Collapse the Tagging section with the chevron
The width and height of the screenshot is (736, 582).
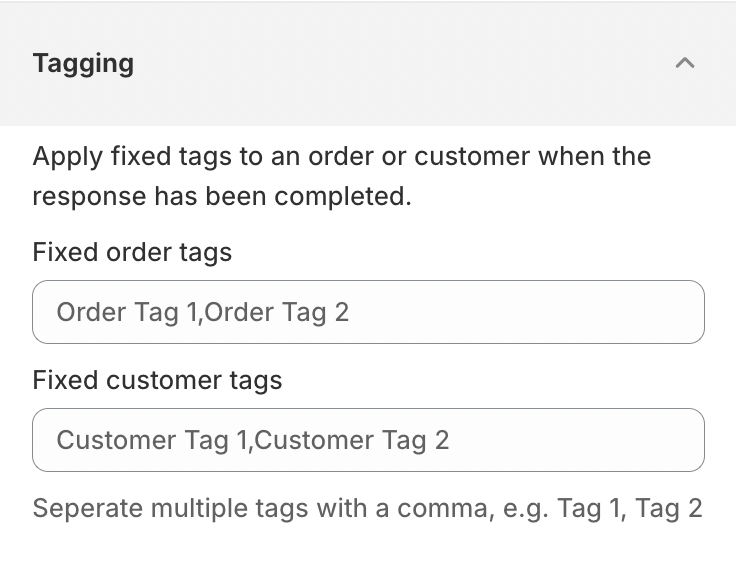[x=684, y=63]
